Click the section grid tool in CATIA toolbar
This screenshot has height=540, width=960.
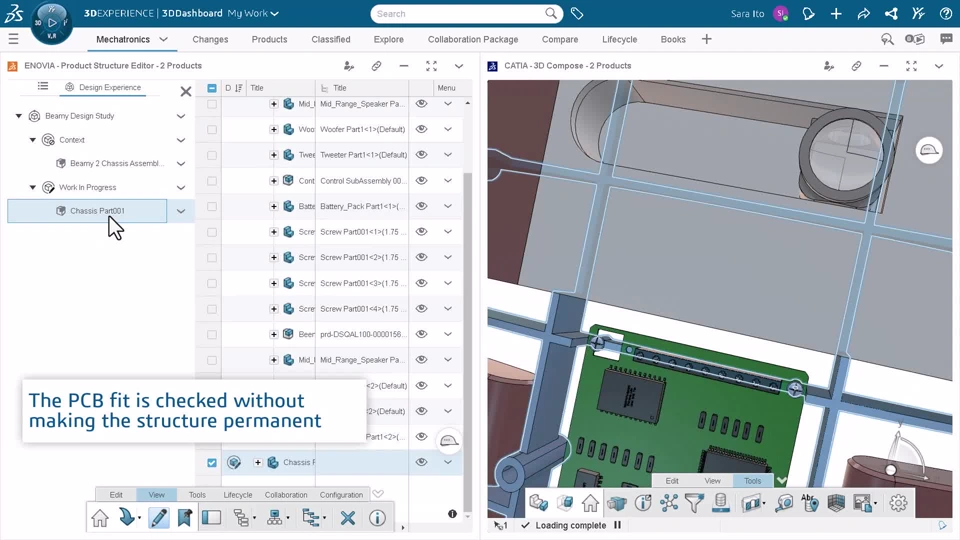point(836,503)
